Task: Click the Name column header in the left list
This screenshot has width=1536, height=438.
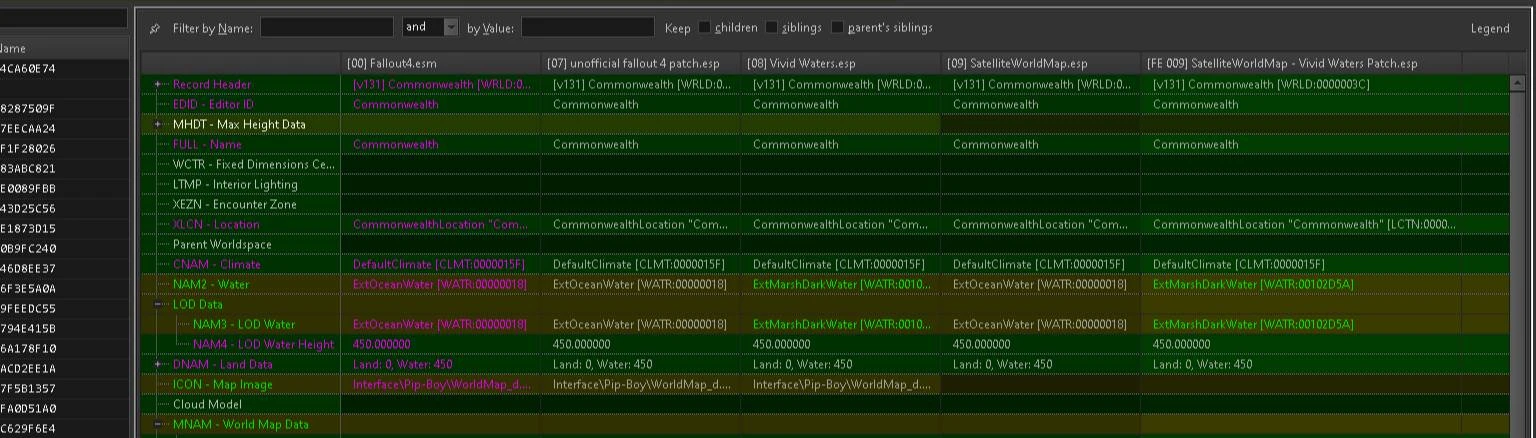Action: (x=64, y=48)
